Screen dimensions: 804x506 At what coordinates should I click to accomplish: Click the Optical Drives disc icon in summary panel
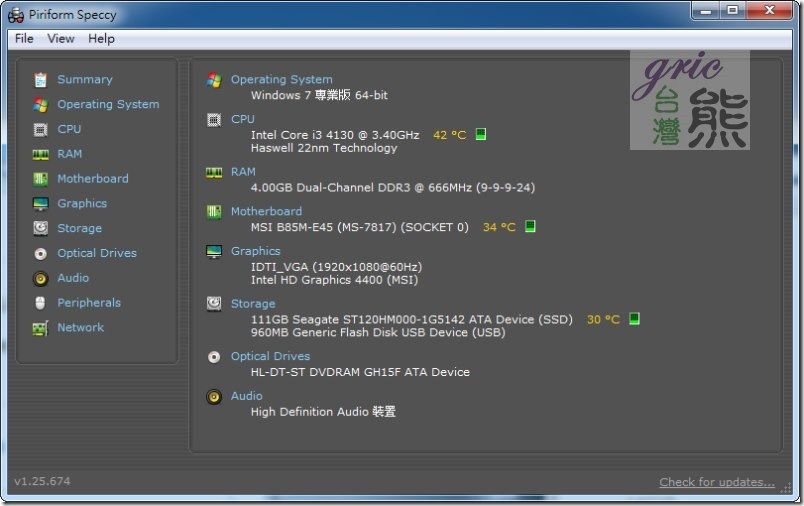[214, 357]
